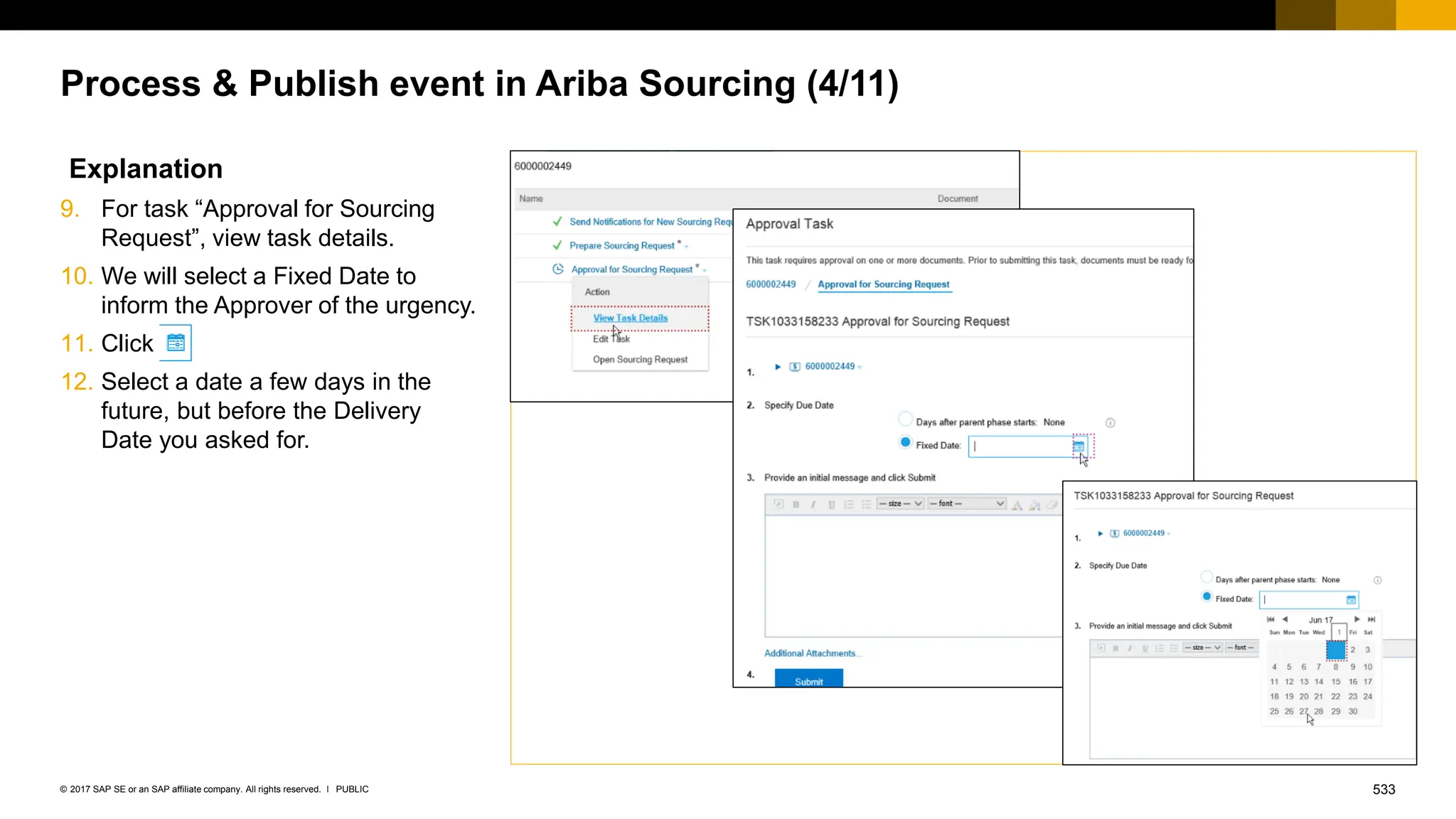Click Name column header in task list
This screenshot has width=1456, height=819.
[531, 199]
